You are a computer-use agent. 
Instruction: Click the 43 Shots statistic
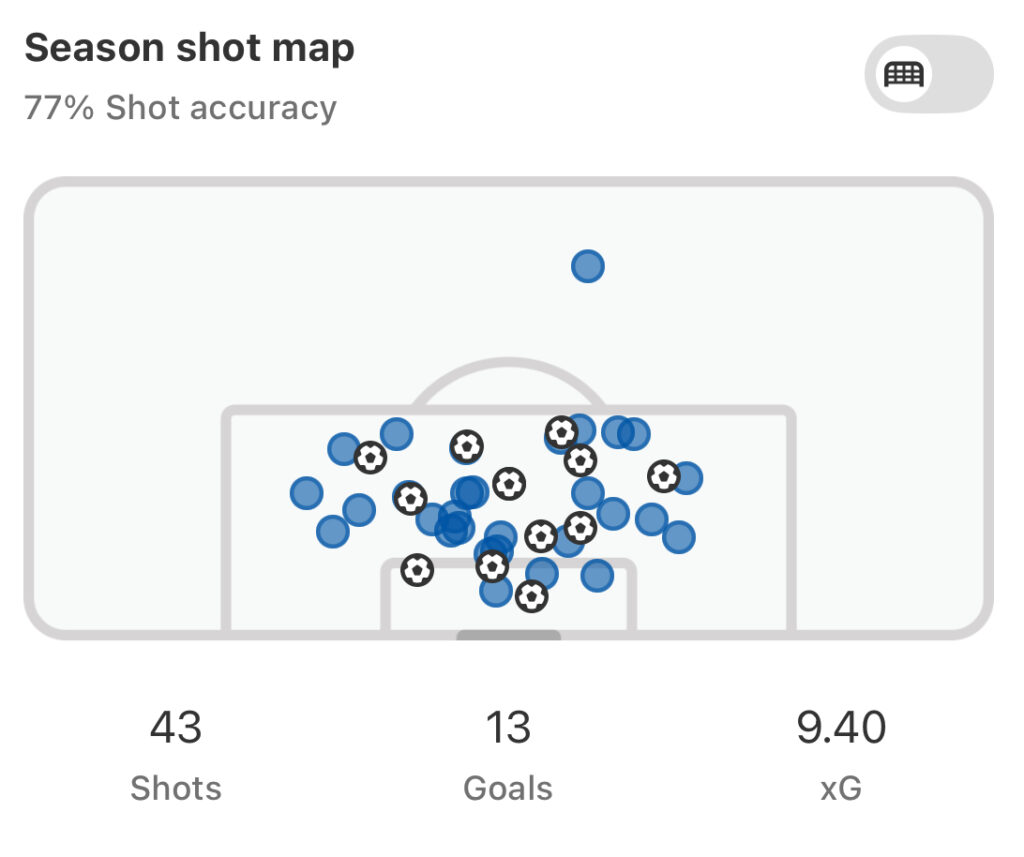click(176, 756)
